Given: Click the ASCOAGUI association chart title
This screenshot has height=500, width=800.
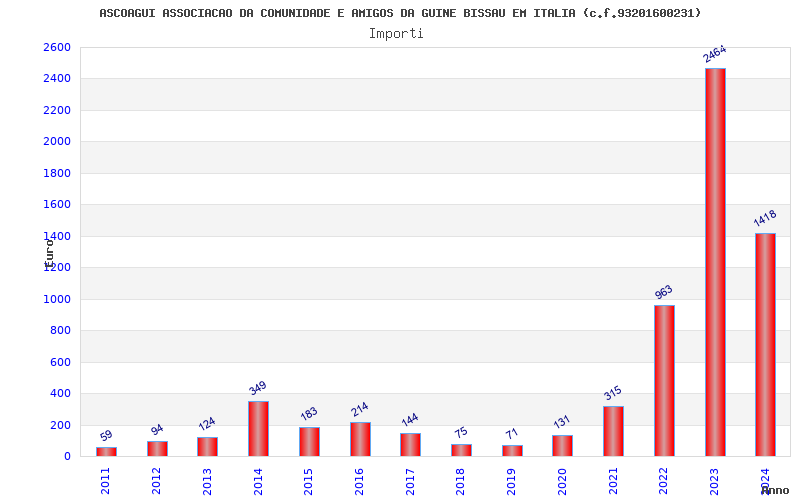Looking at the screenshot, I should click(400, 13).
